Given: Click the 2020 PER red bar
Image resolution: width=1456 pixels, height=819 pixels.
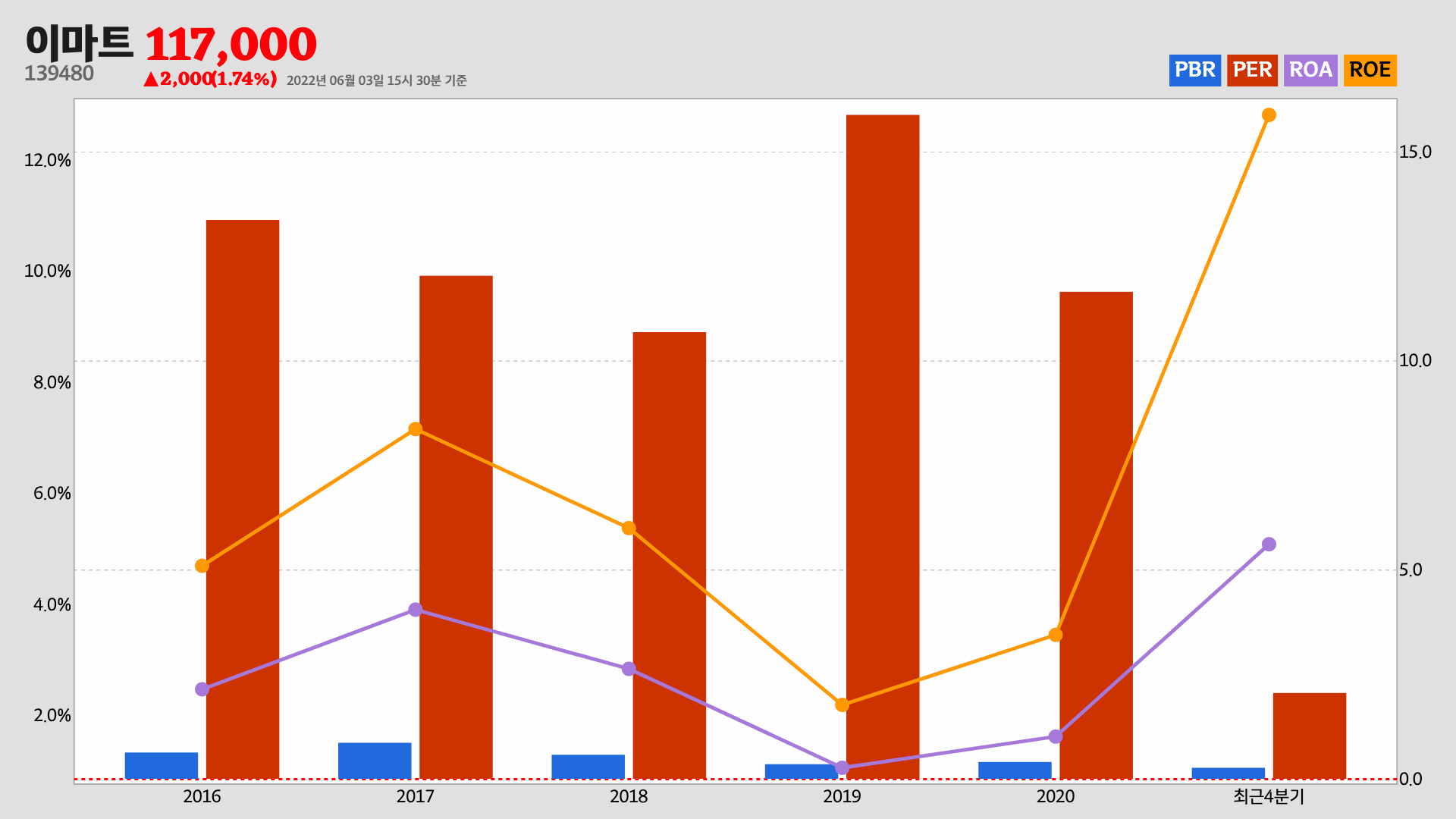Looking at the screenshot, I should (x=1096, y=535).
